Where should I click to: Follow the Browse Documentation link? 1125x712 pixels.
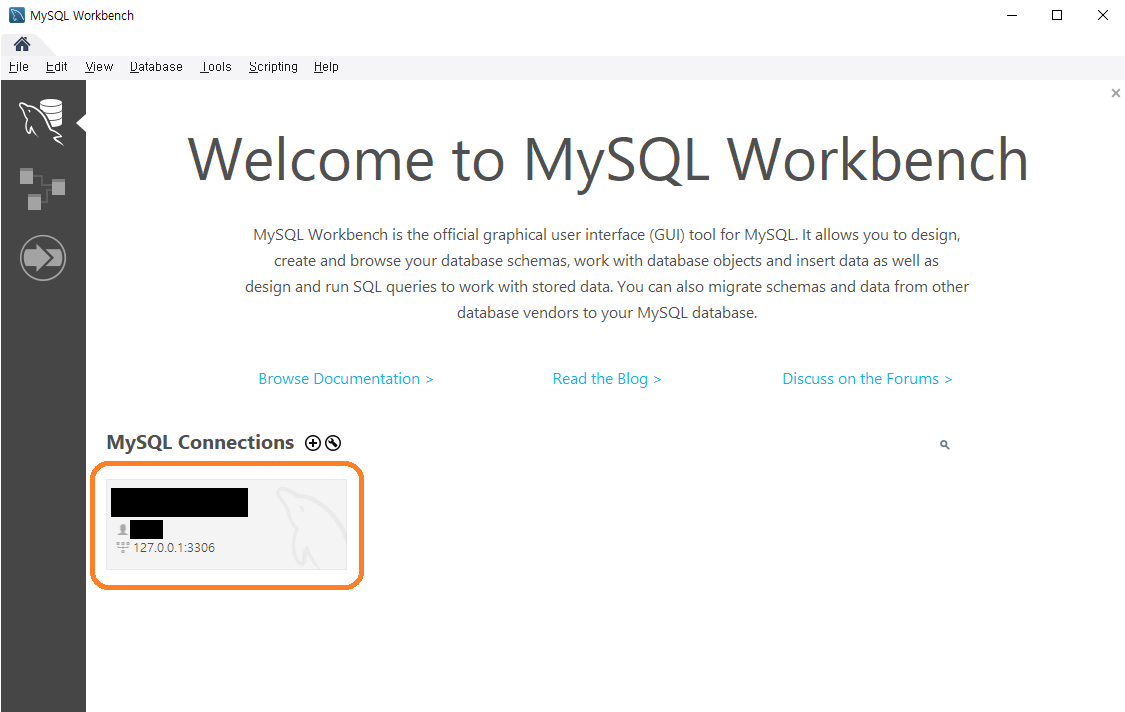pyautogui.click(x=346, y=379)
